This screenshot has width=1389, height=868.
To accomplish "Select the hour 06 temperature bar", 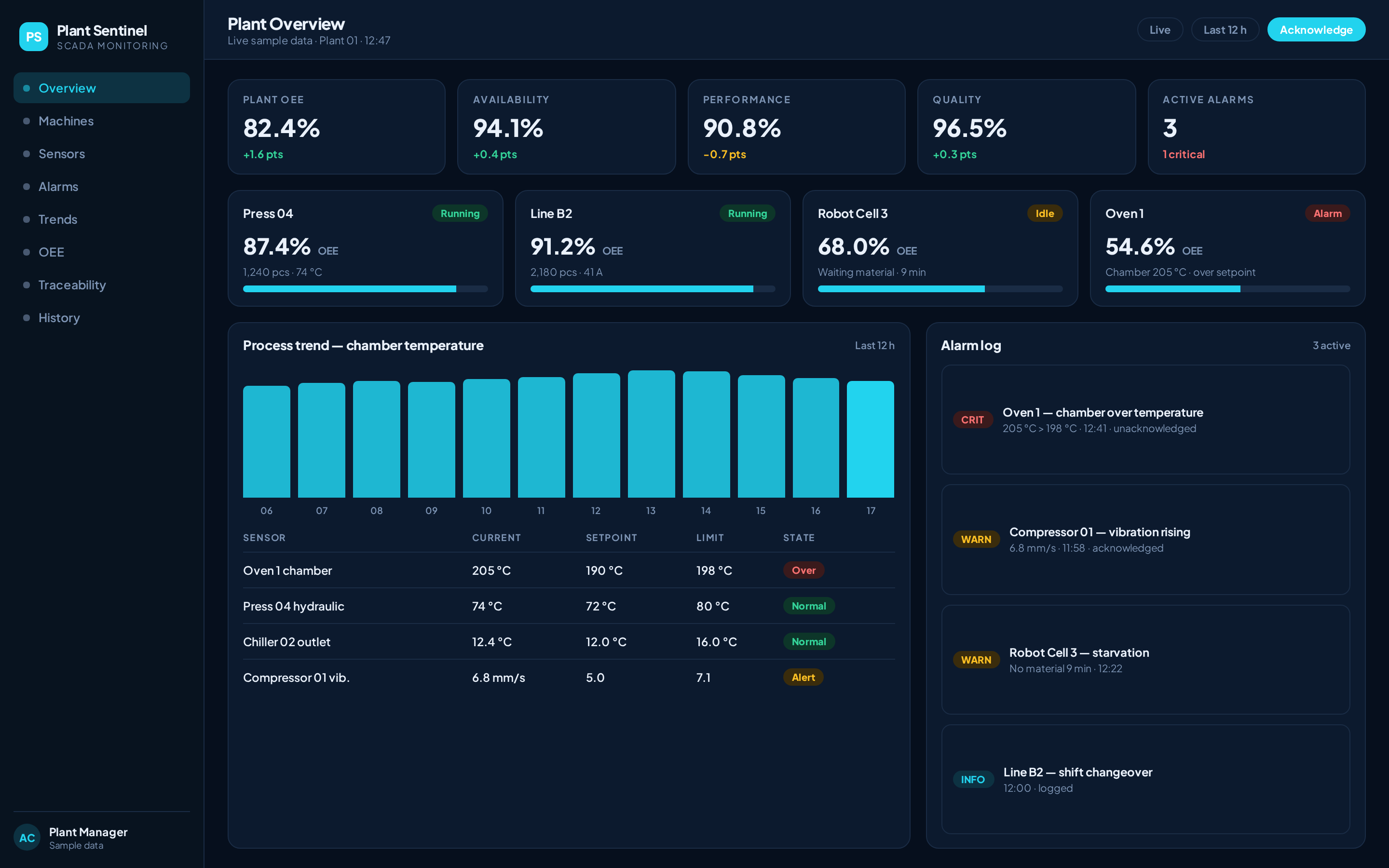I will 266,441.
